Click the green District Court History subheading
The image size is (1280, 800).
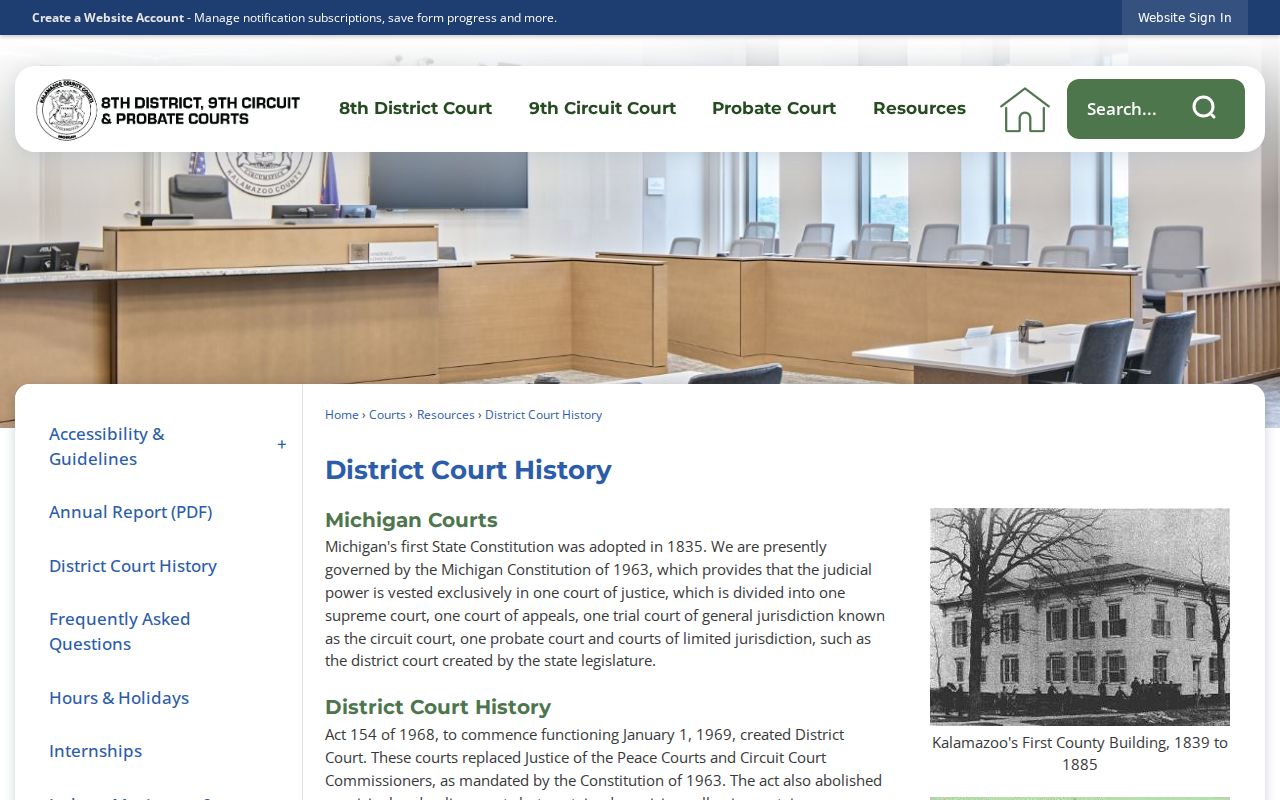tap(438, 707)
